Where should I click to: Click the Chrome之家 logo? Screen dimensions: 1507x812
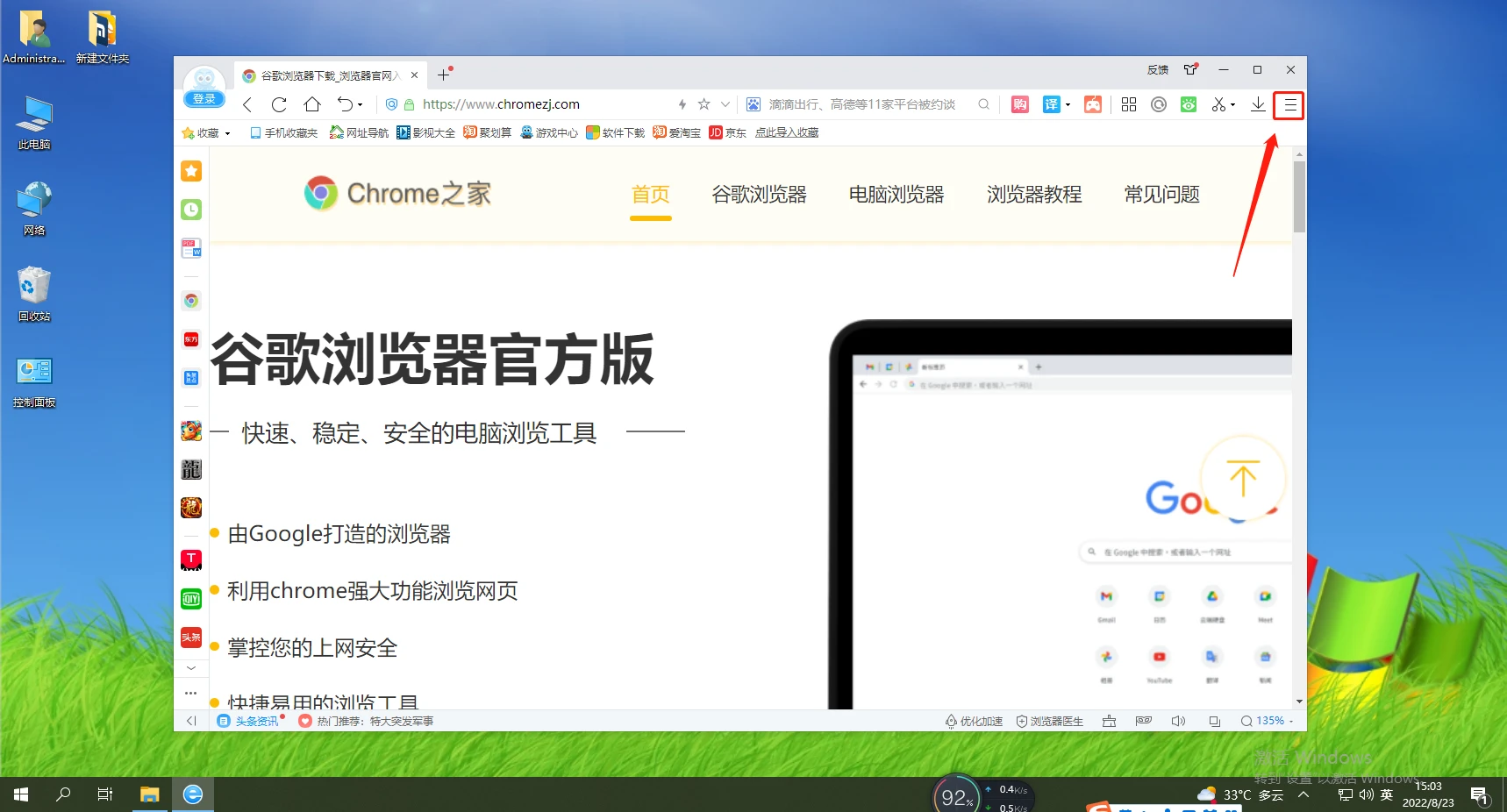[397, 193]
